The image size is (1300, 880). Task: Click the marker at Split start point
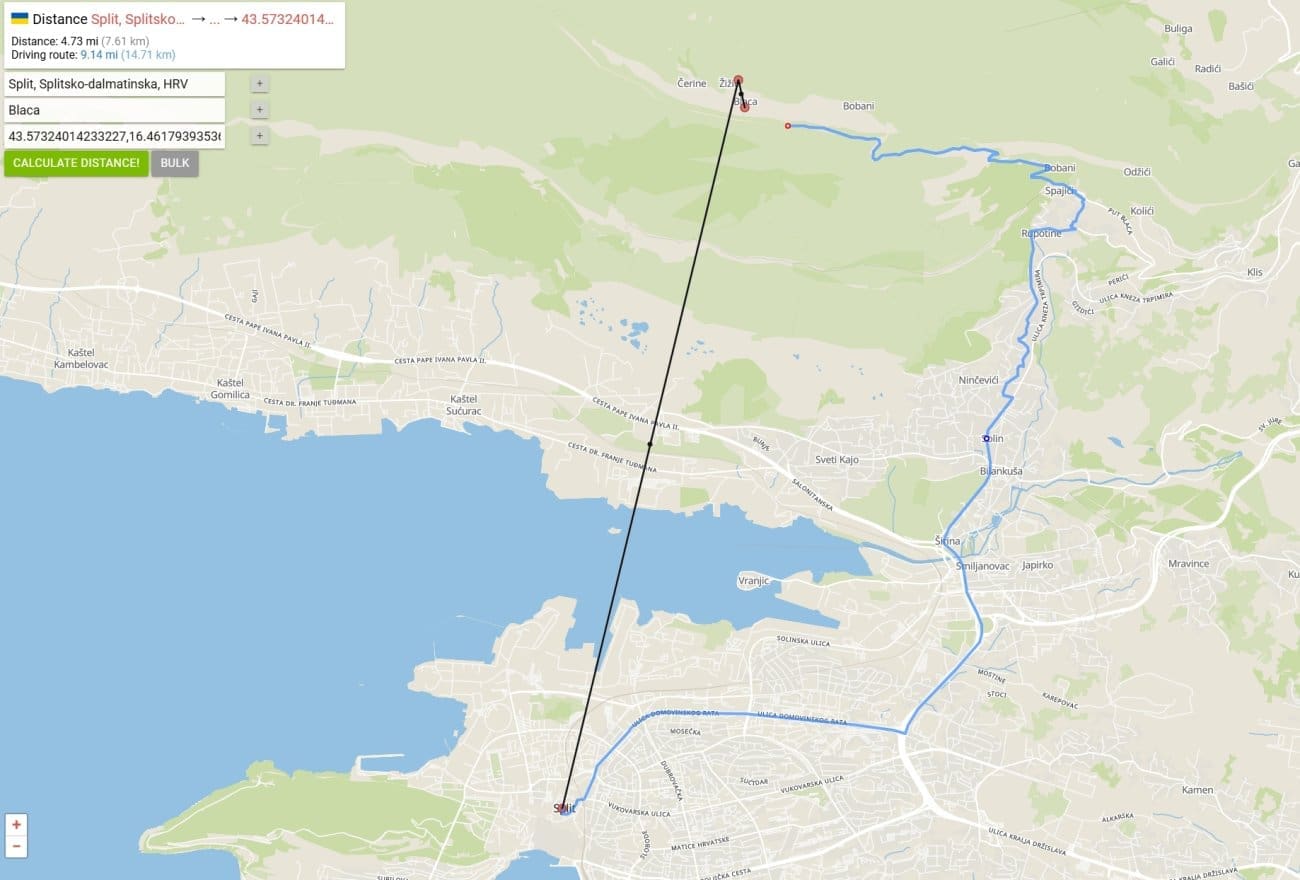click(563, 808)
